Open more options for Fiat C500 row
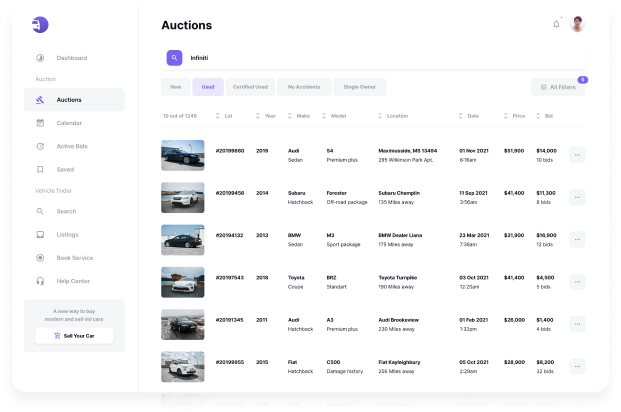 tap(577, 367)
